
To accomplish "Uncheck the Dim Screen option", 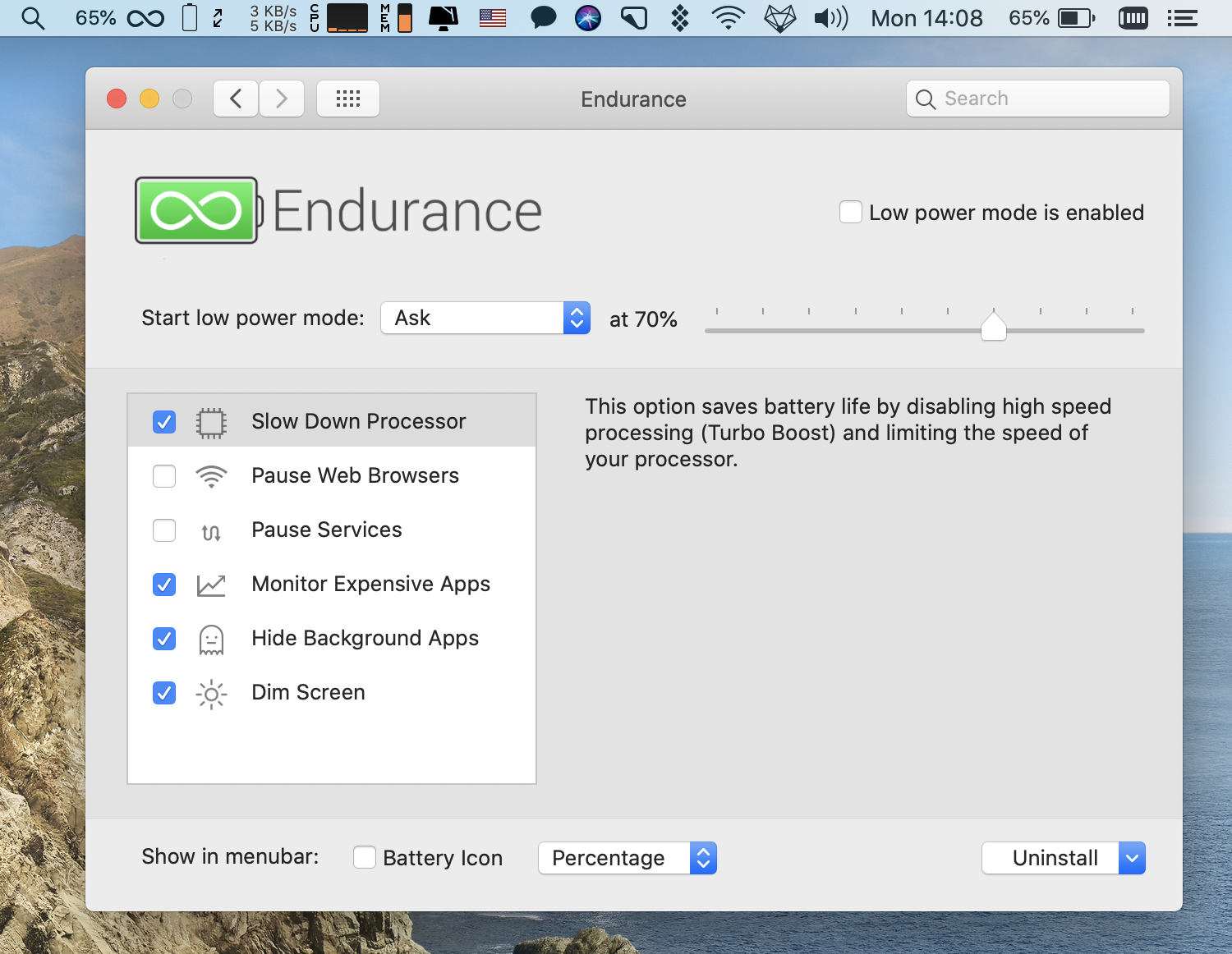I will (x=164, y=693).
